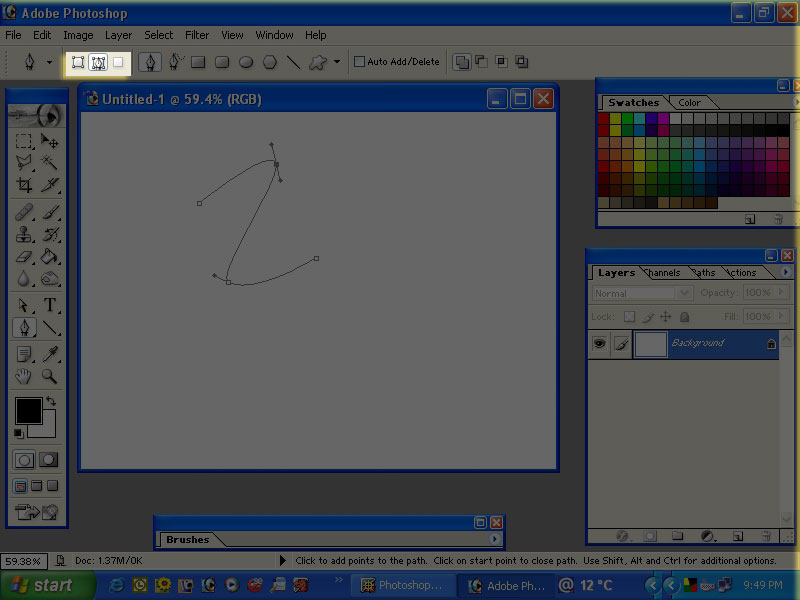Open the Normal blending mode dropdown
The height and width of the screenshot is (600, 800).
[642, 293]
